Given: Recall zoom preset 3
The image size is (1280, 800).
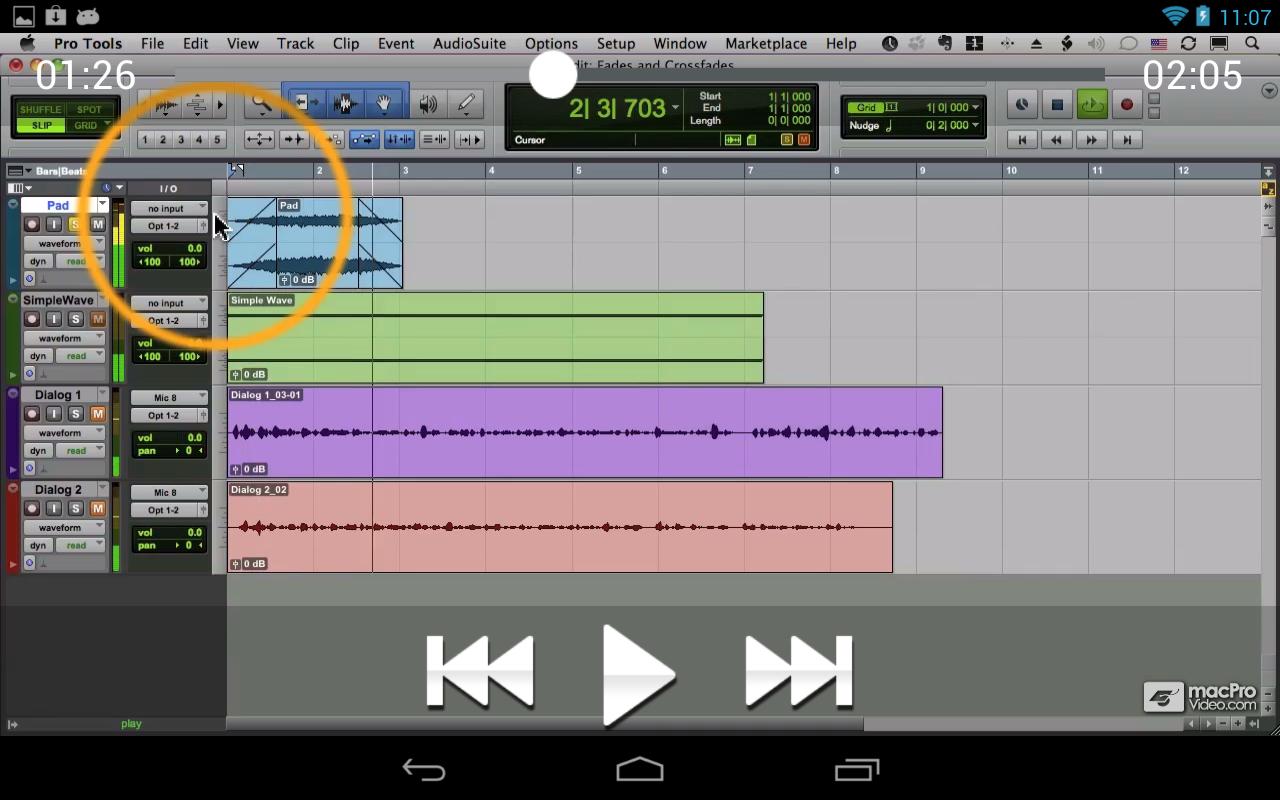Looking at the screenshot, I should 181,139.
